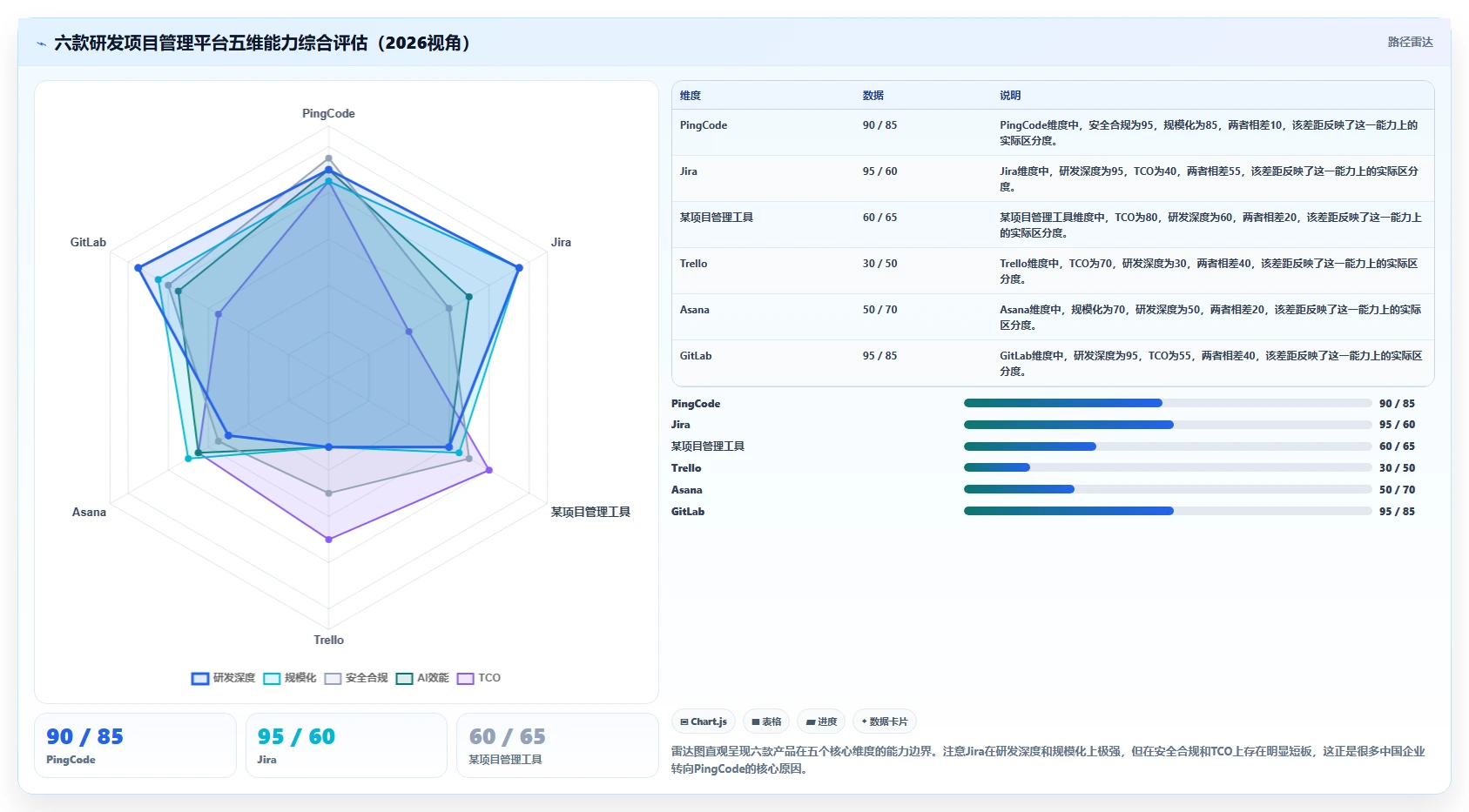Click the Jira progress bar
This screenshot has height=812, width=1469.
1168,425
